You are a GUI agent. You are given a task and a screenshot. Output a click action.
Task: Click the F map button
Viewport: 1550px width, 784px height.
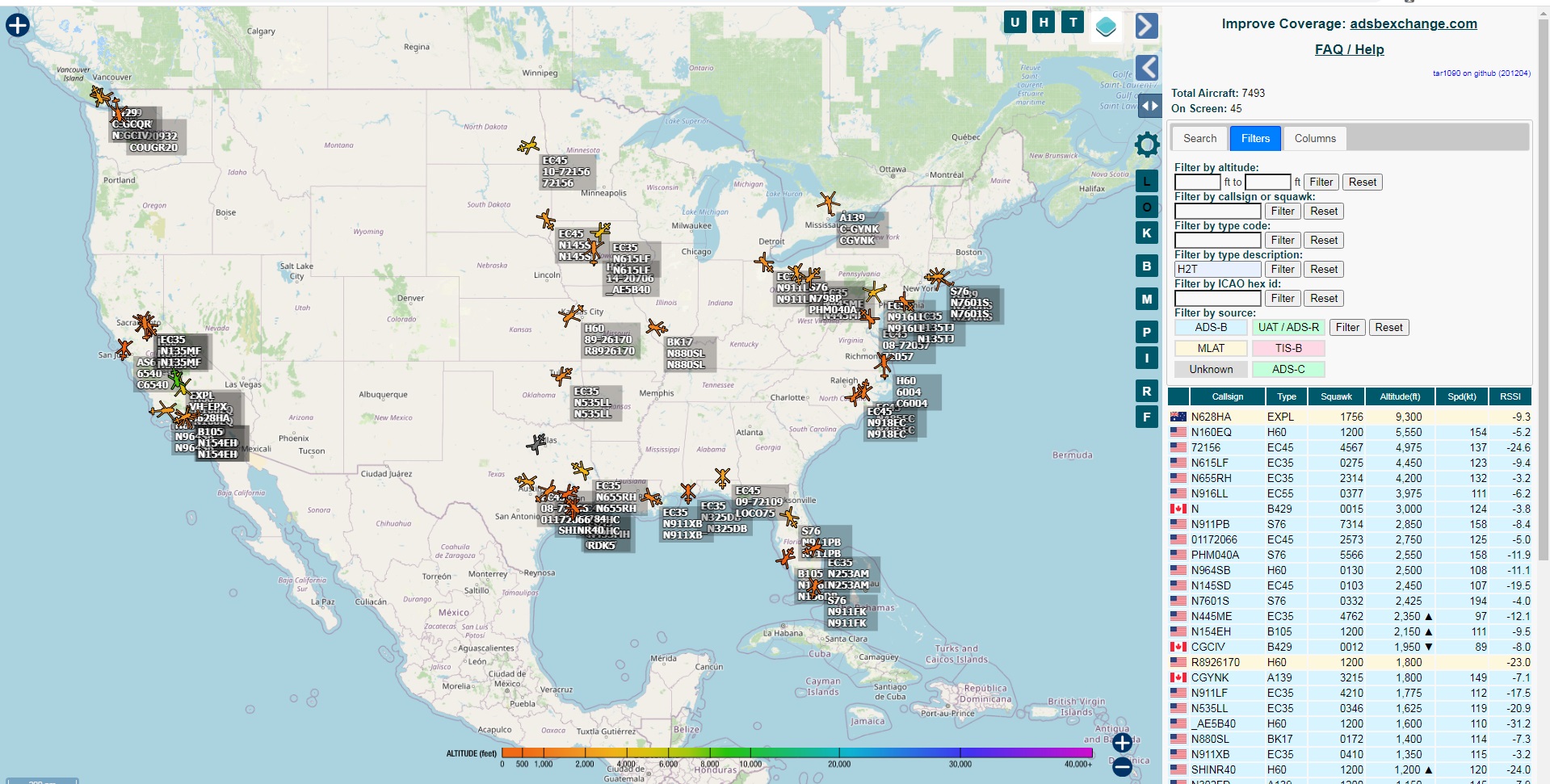(1147, 417)
